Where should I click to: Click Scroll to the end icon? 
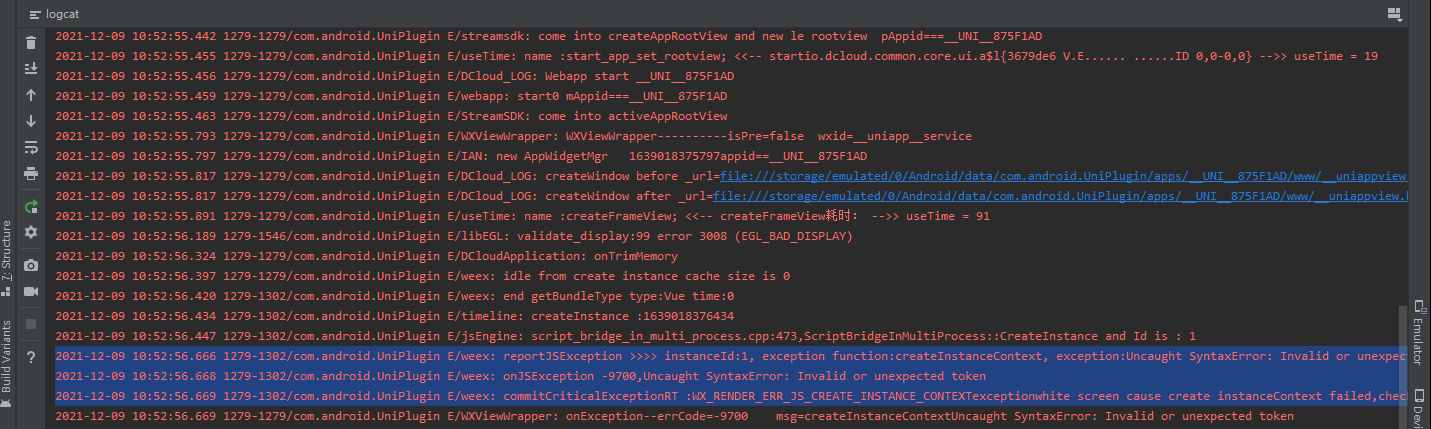coord(31,68)
